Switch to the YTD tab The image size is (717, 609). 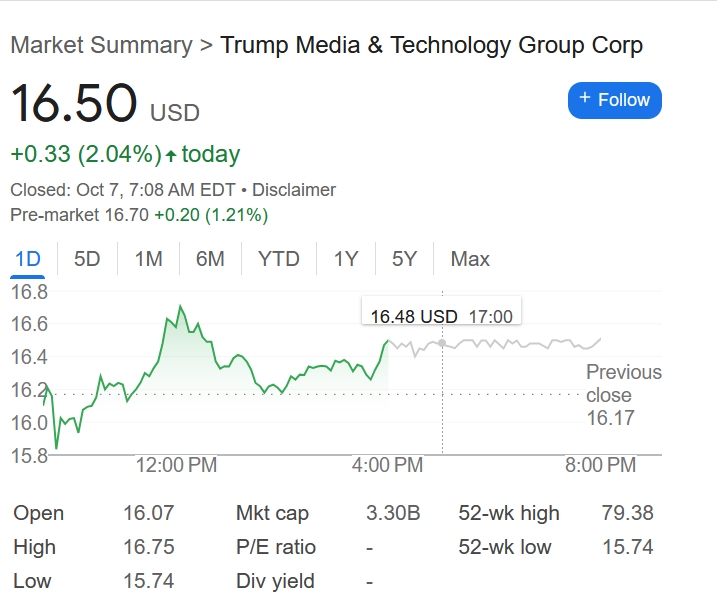click(x=278, y=259)
